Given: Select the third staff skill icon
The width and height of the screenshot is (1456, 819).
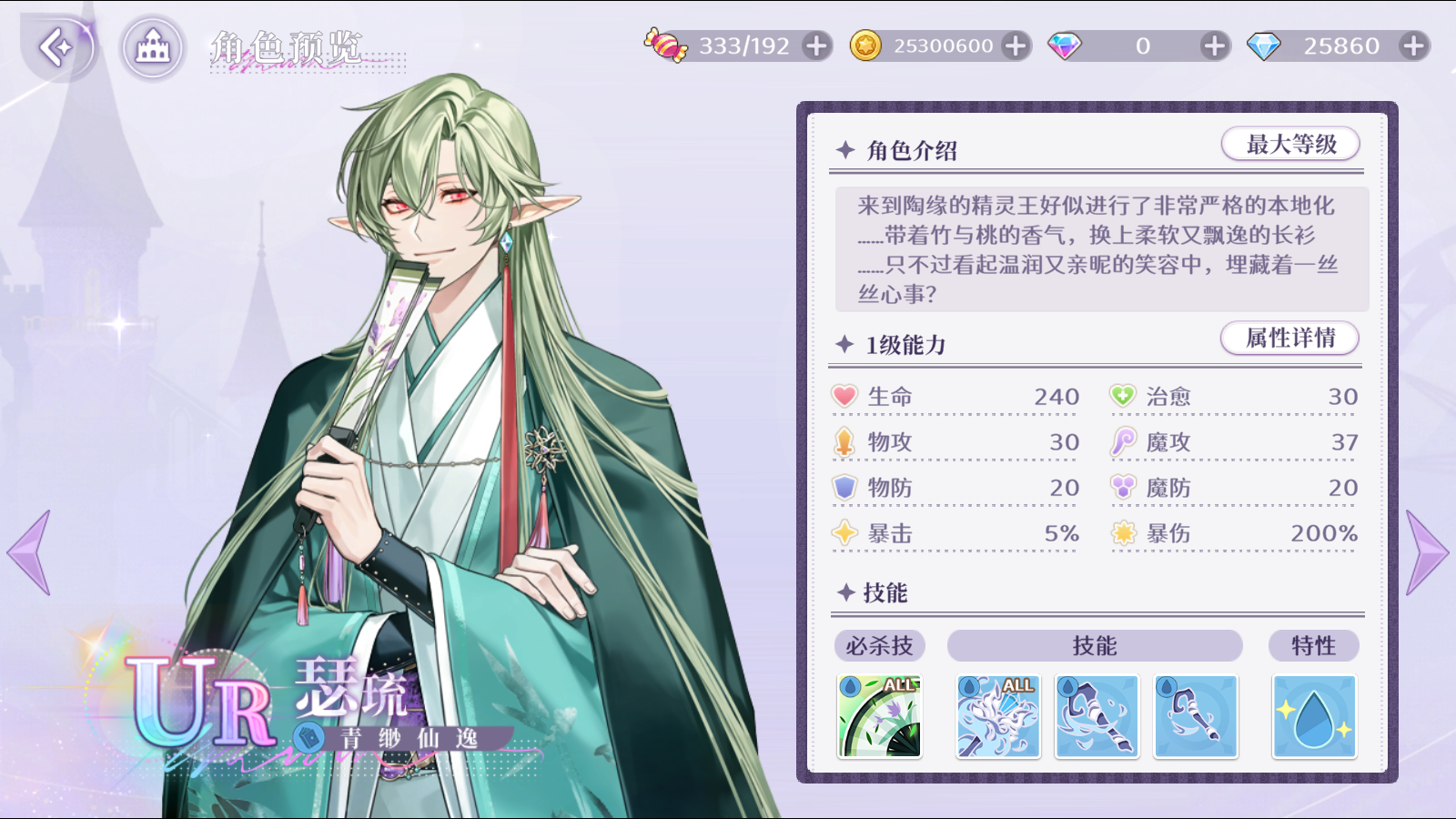Looking at the screenshot, I should 1196,716.
